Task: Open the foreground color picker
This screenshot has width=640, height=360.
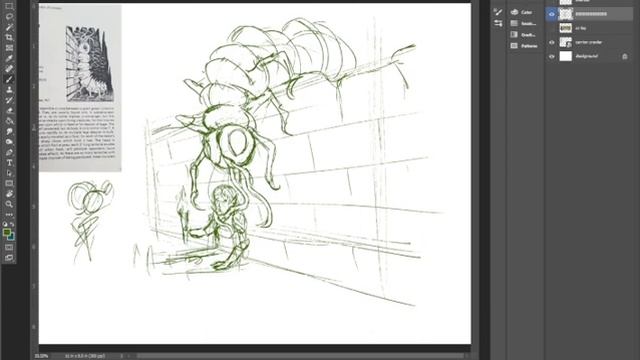Action: [x=7, y=233]
